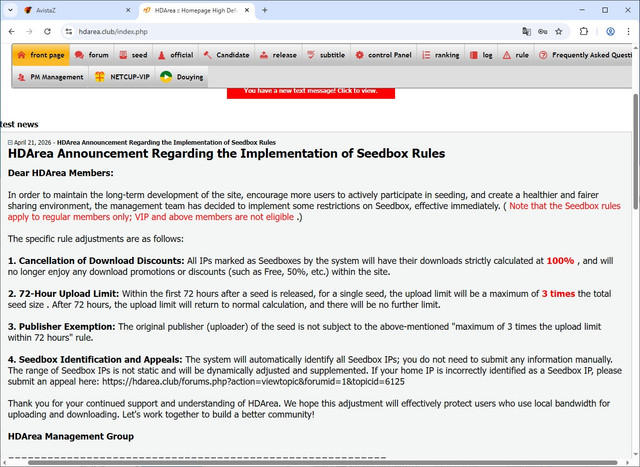Click the text 'Dear HDArea Members:'

coord(60,173)
